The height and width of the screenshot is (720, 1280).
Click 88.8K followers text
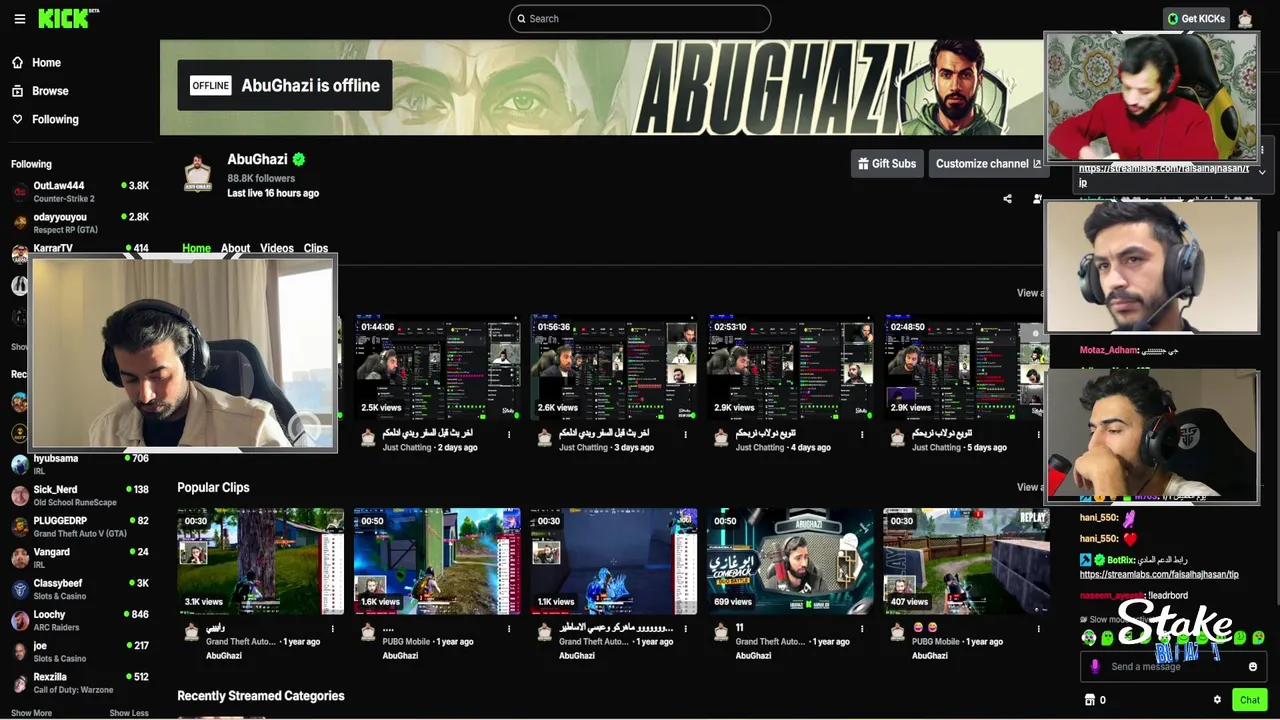(x=261, y=178)
